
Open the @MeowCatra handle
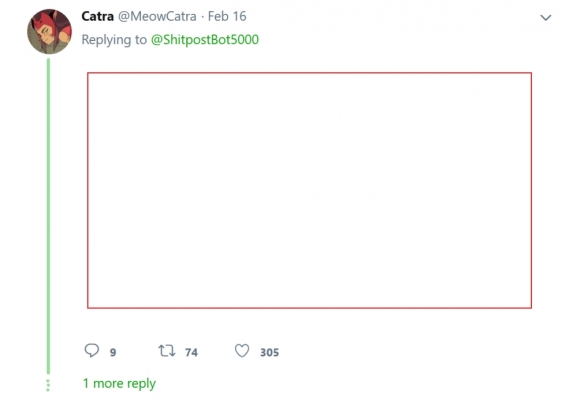point(157,16)
